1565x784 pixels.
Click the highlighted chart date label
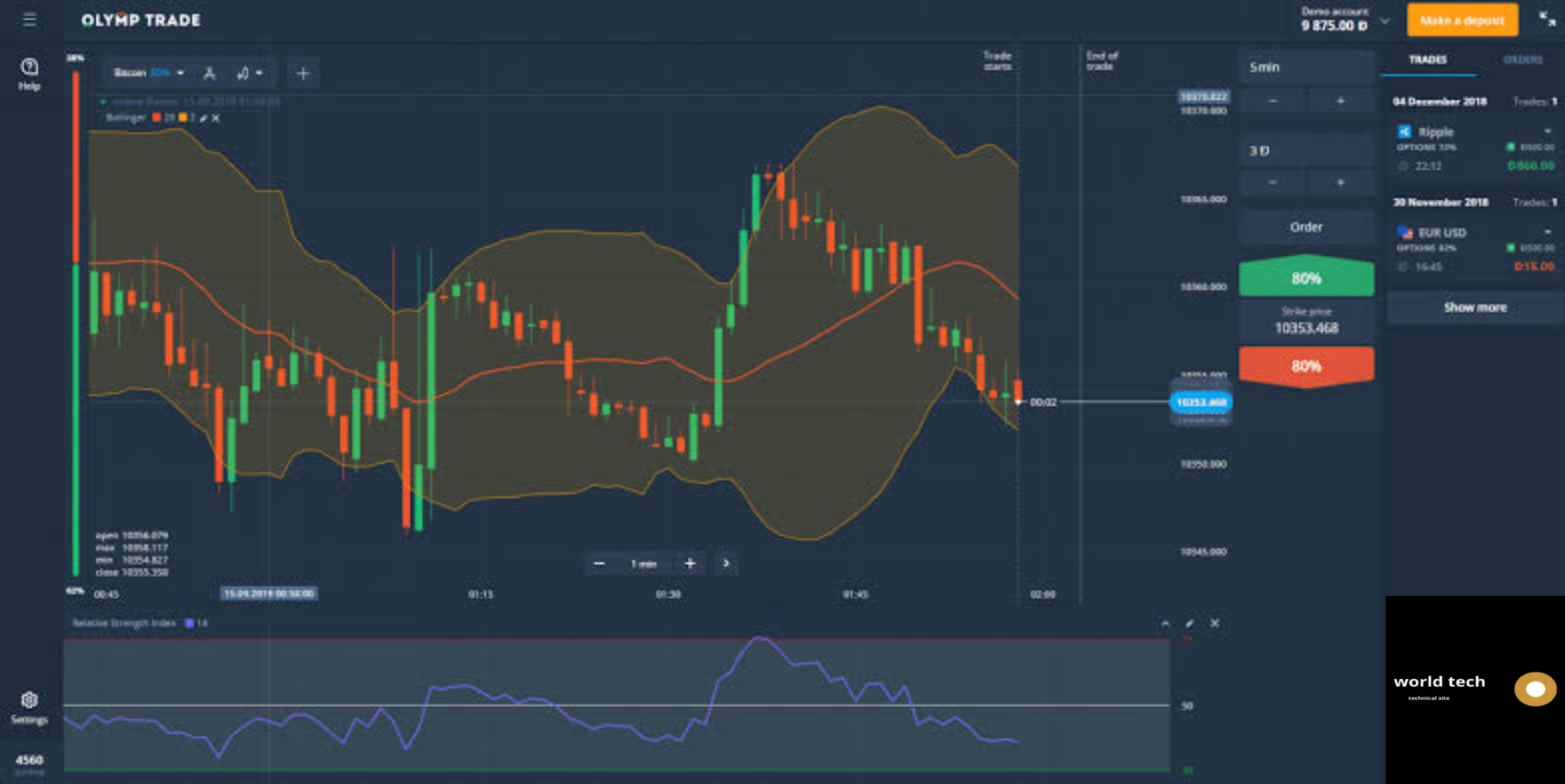click(x=269, y=593)
